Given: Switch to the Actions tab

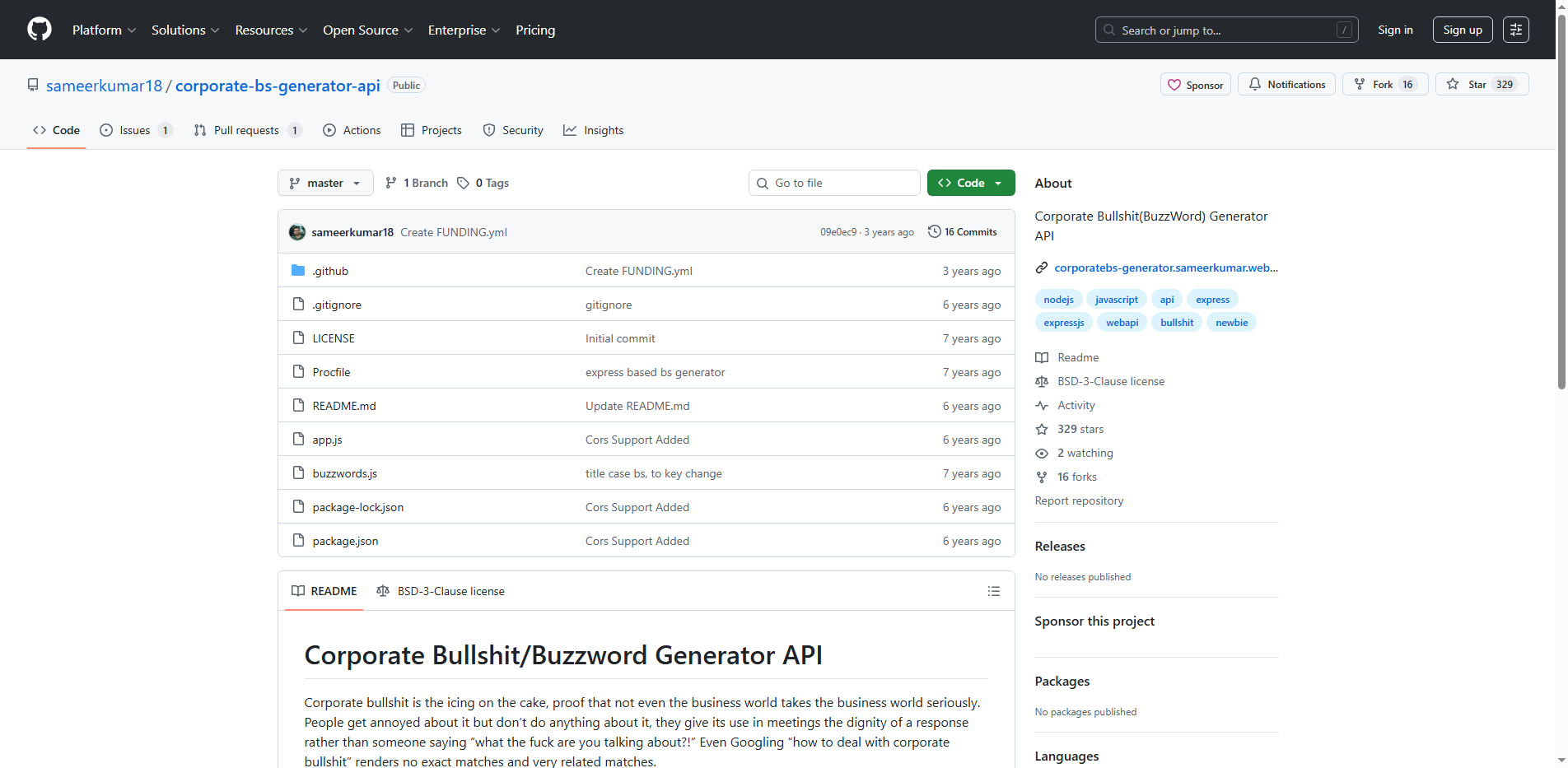Looking at the screenshot, I should 352,130.
